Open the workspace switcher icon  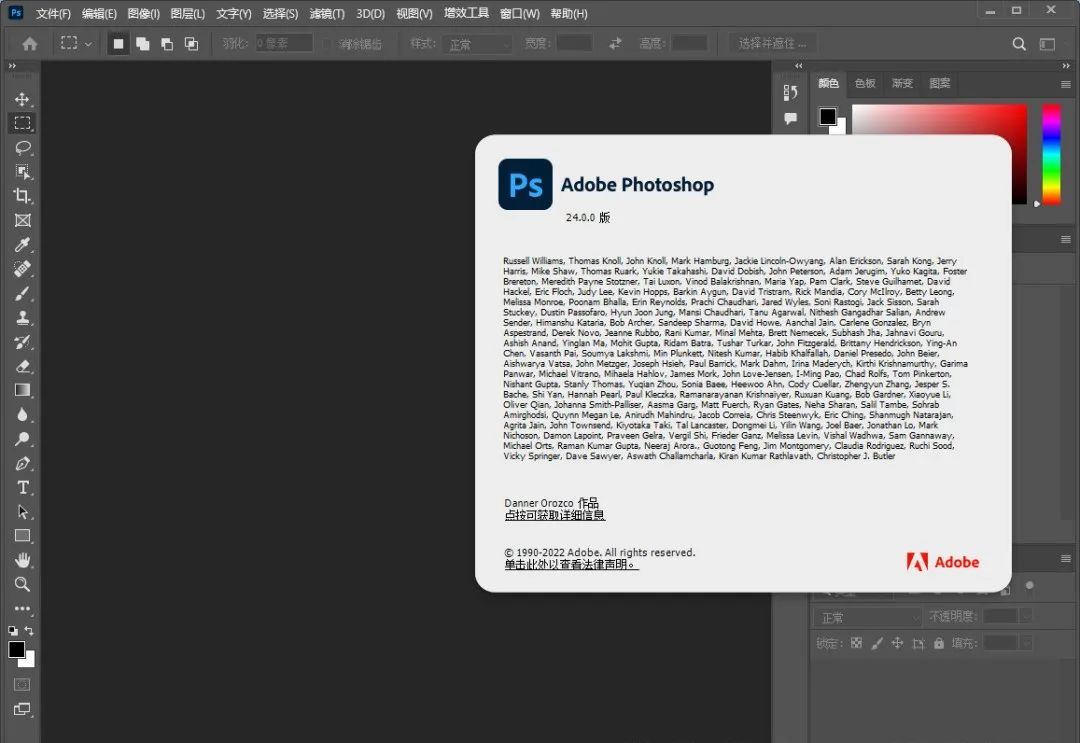click(x=1048, y=44)
